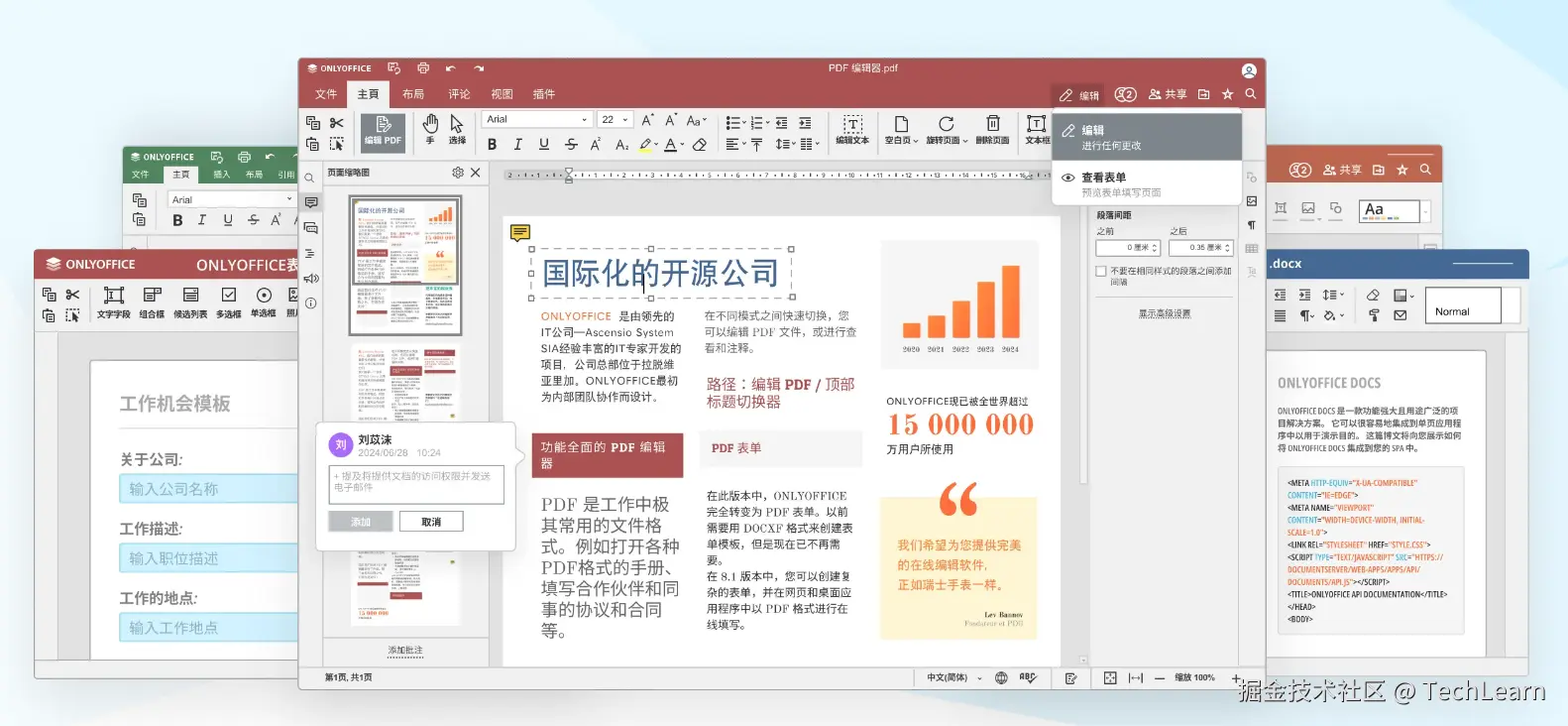Insert a Text Box (文本框)

(1037, 129)
